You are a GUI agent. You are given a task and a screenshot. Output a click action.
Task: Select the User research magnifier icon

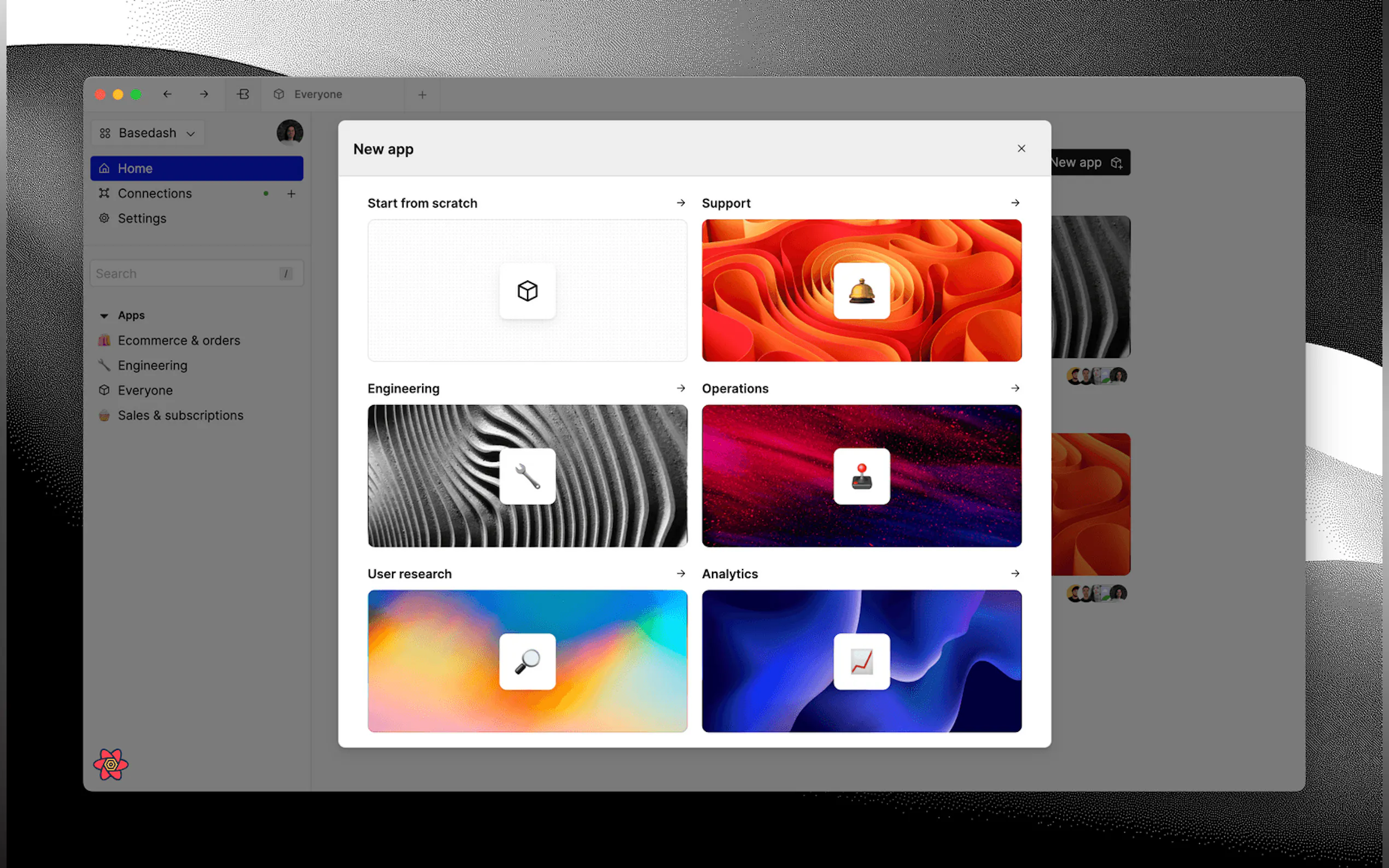coord(527,661)
